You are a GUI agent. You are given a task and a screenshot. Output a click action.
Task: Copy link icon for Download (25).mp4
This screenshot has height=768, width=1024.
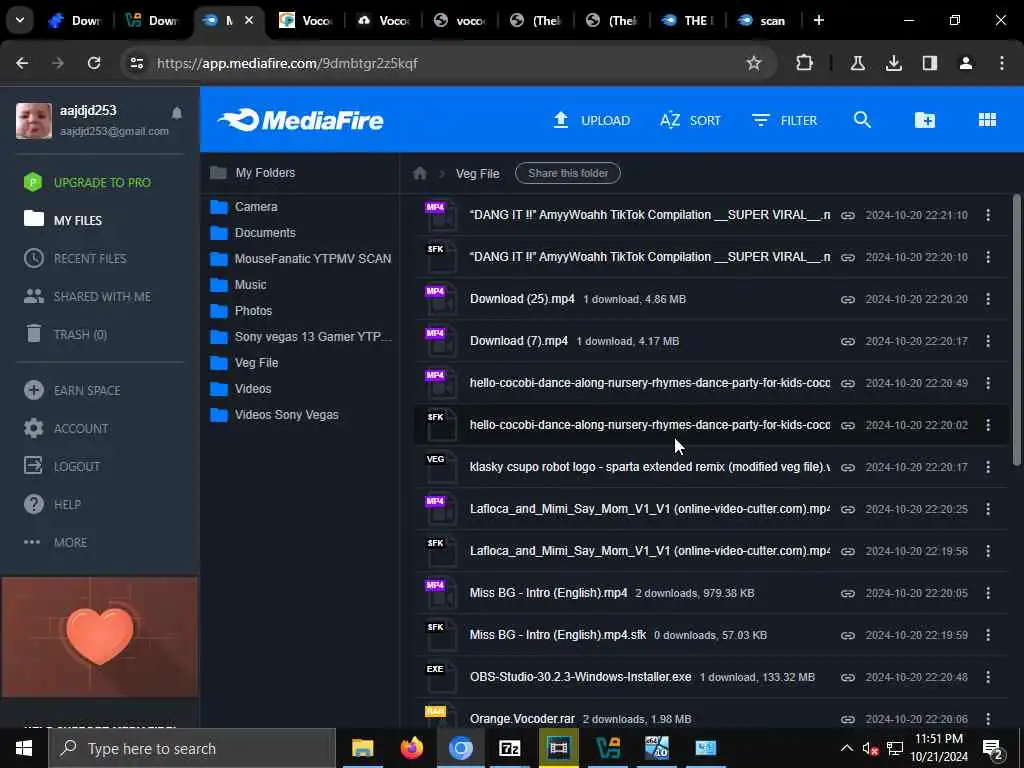pos(848,299)
